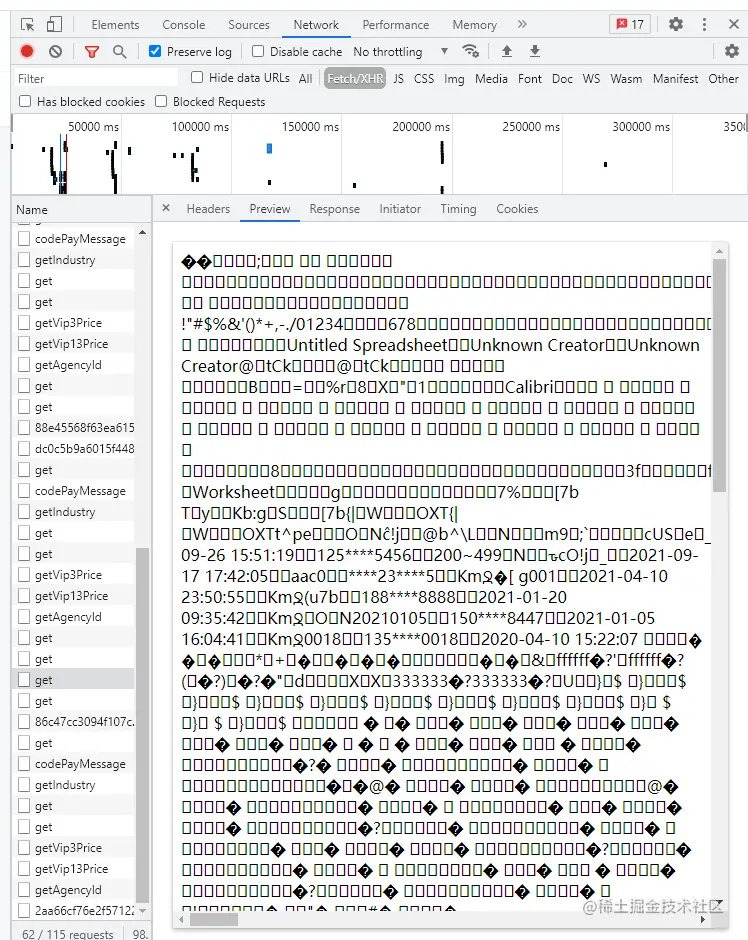Toggle Preserve log checkbox
The height and width of the screenshot is (940, 748).
click(155, 51)
